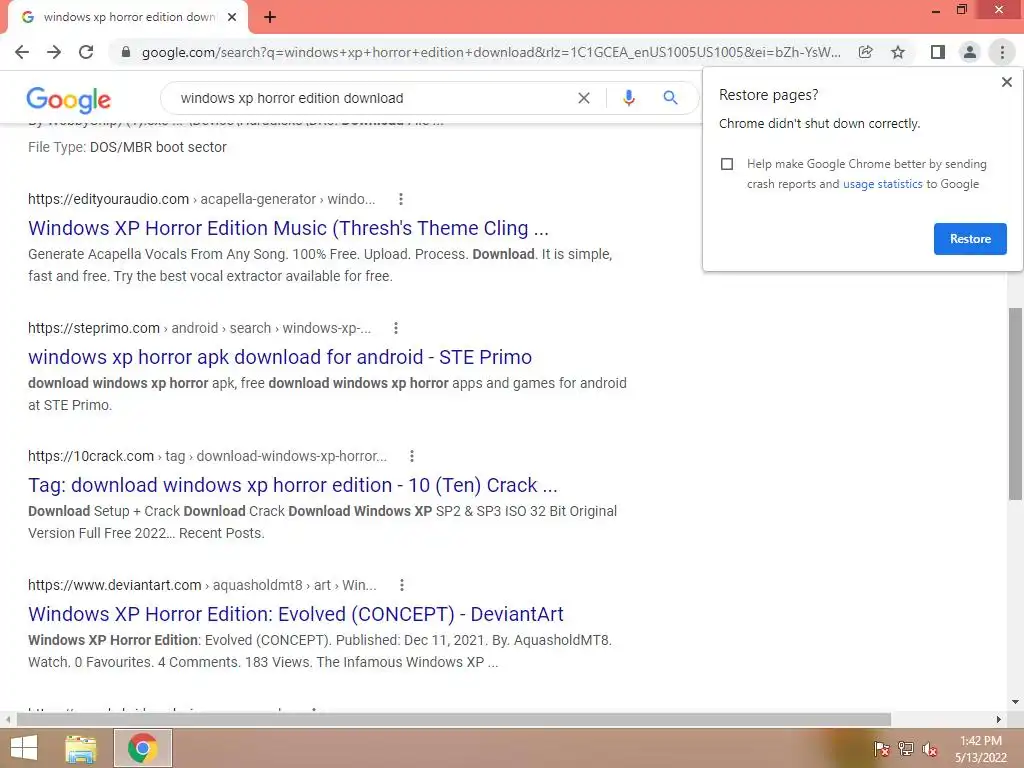Open Windows XP Horror Edition Music result

pos(288,228)
